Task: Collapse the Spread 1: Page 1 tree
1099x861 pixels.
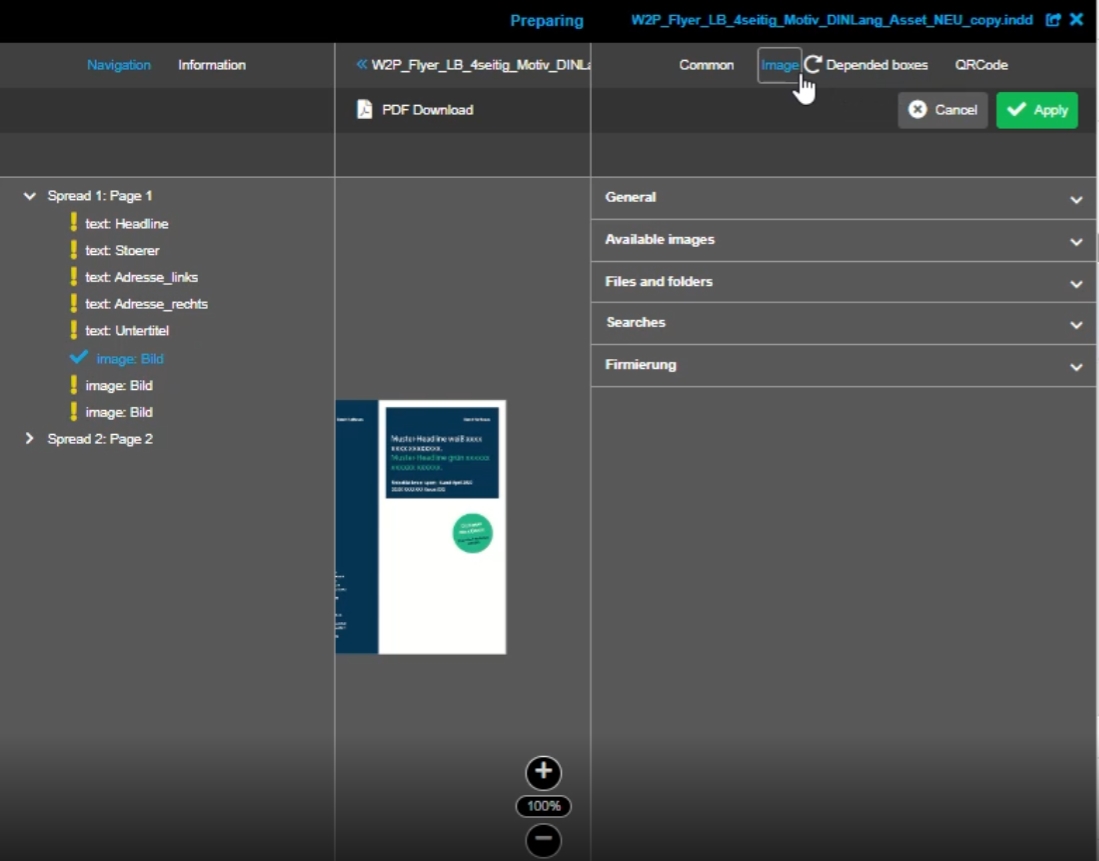Action: [x=30, y=196]
